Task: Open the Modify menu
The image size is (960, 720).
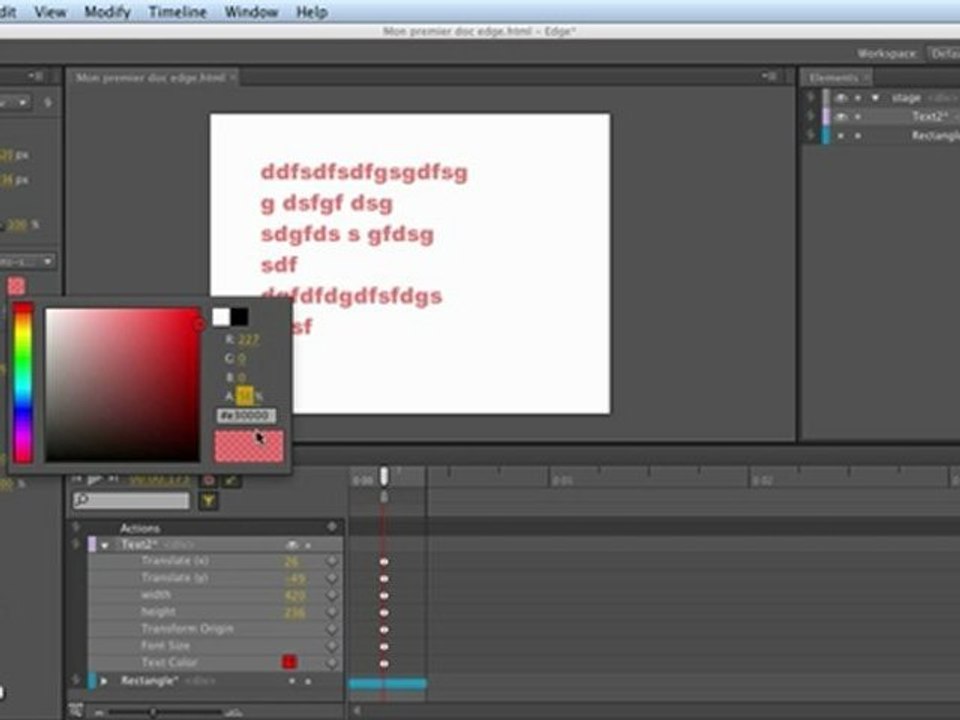Action: pos(107,12)
